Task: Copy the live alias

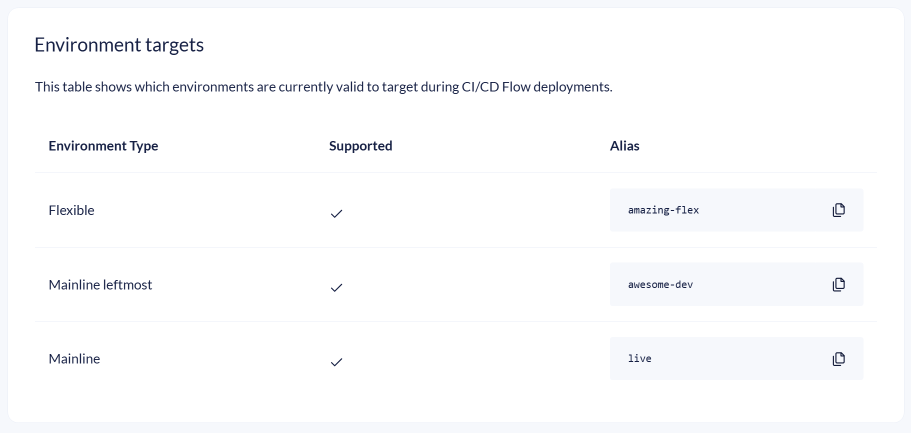Action: click(x=839, y=358)
